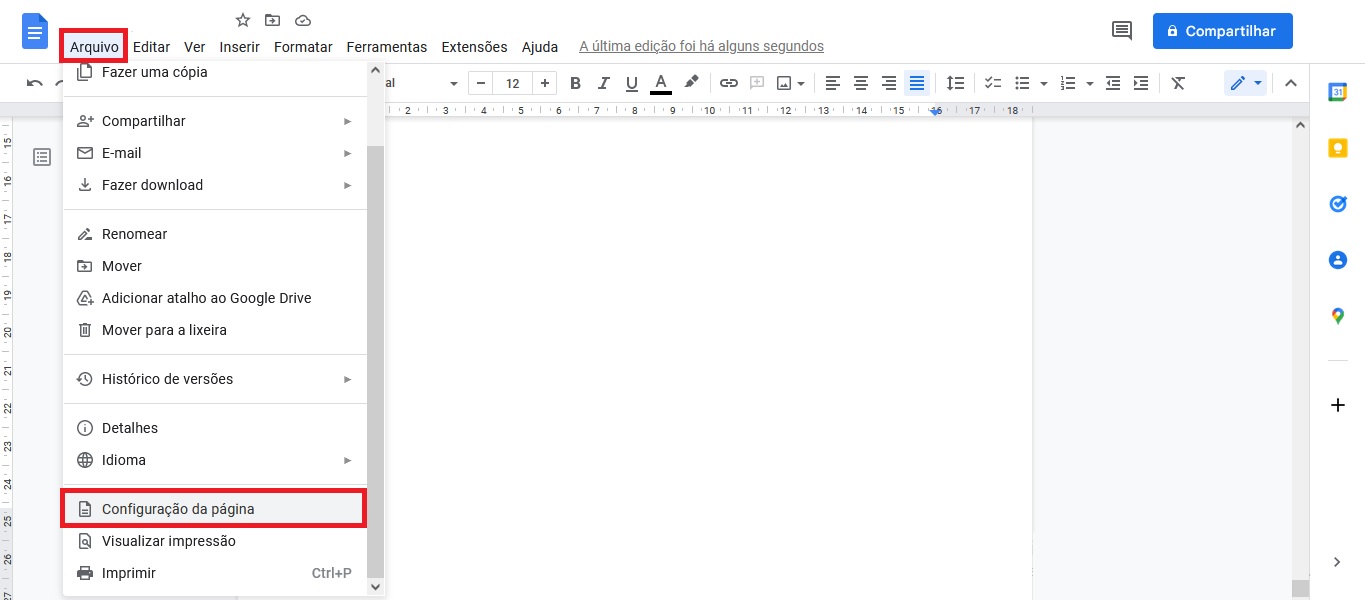
Task: Open the editing mode pencil dropdown
Action: point(1245,83)
